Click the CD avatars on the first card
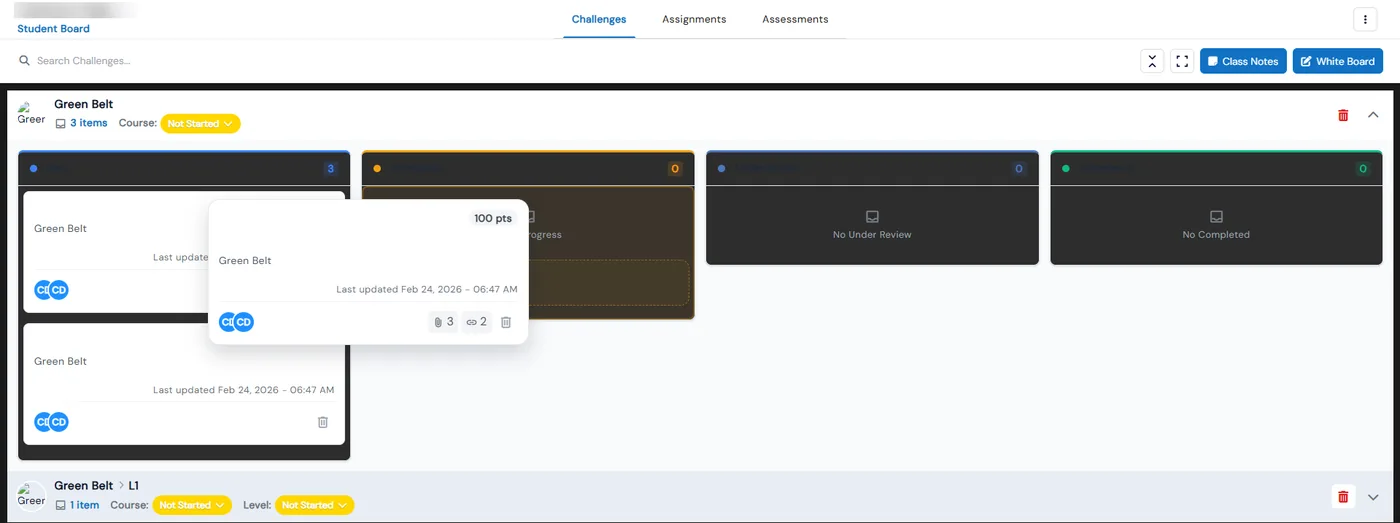The image size is (1400, 523). coord(51,290)
